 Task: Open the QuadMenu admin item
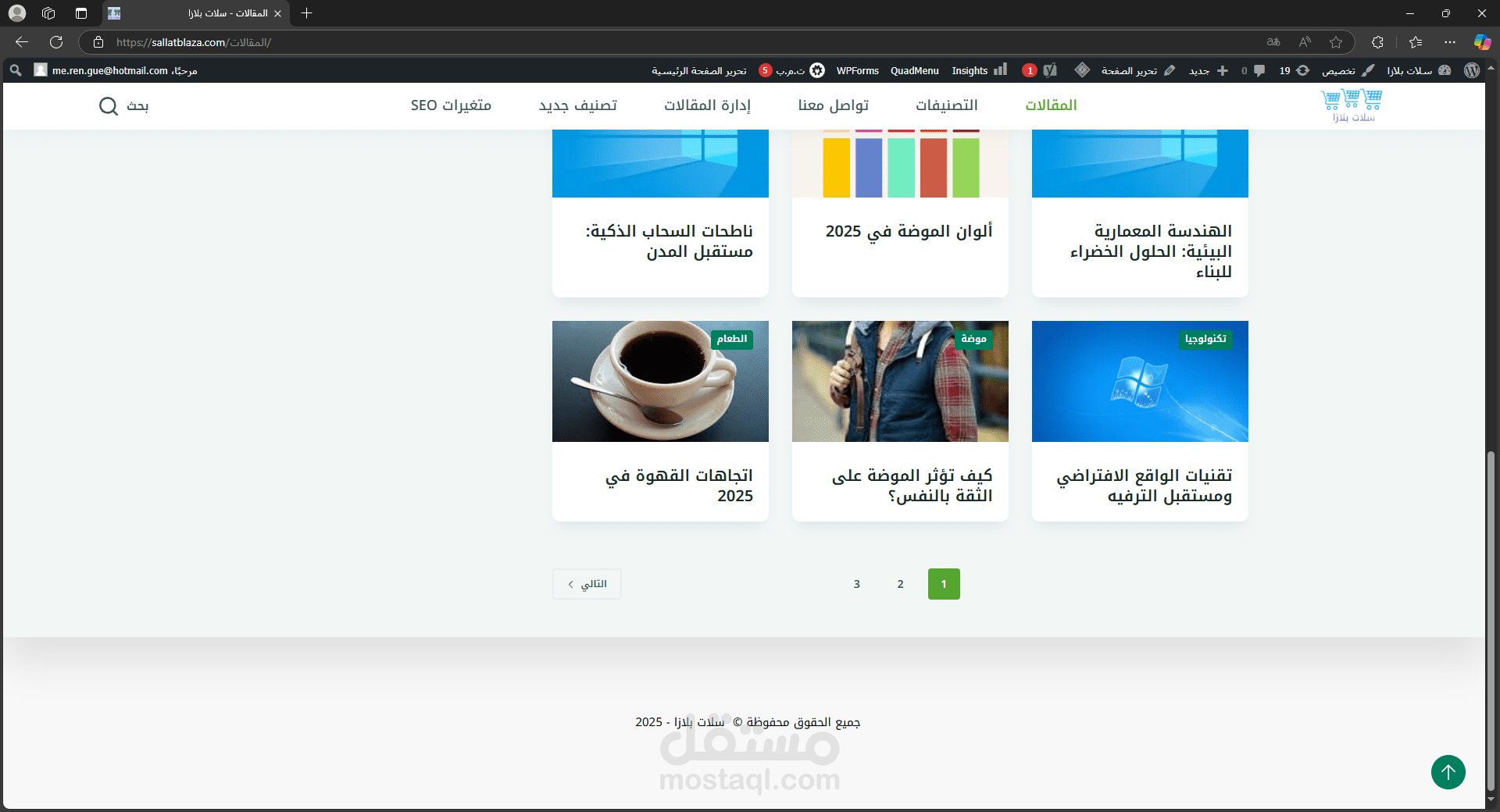click(914, 70)
